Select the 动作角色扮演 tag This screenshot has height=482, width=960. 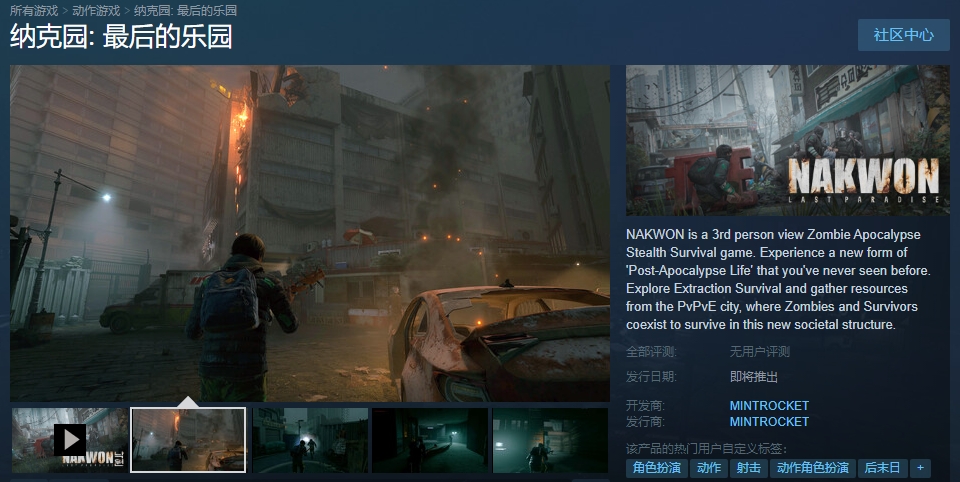pyautogui.click(x=812, y=468)
